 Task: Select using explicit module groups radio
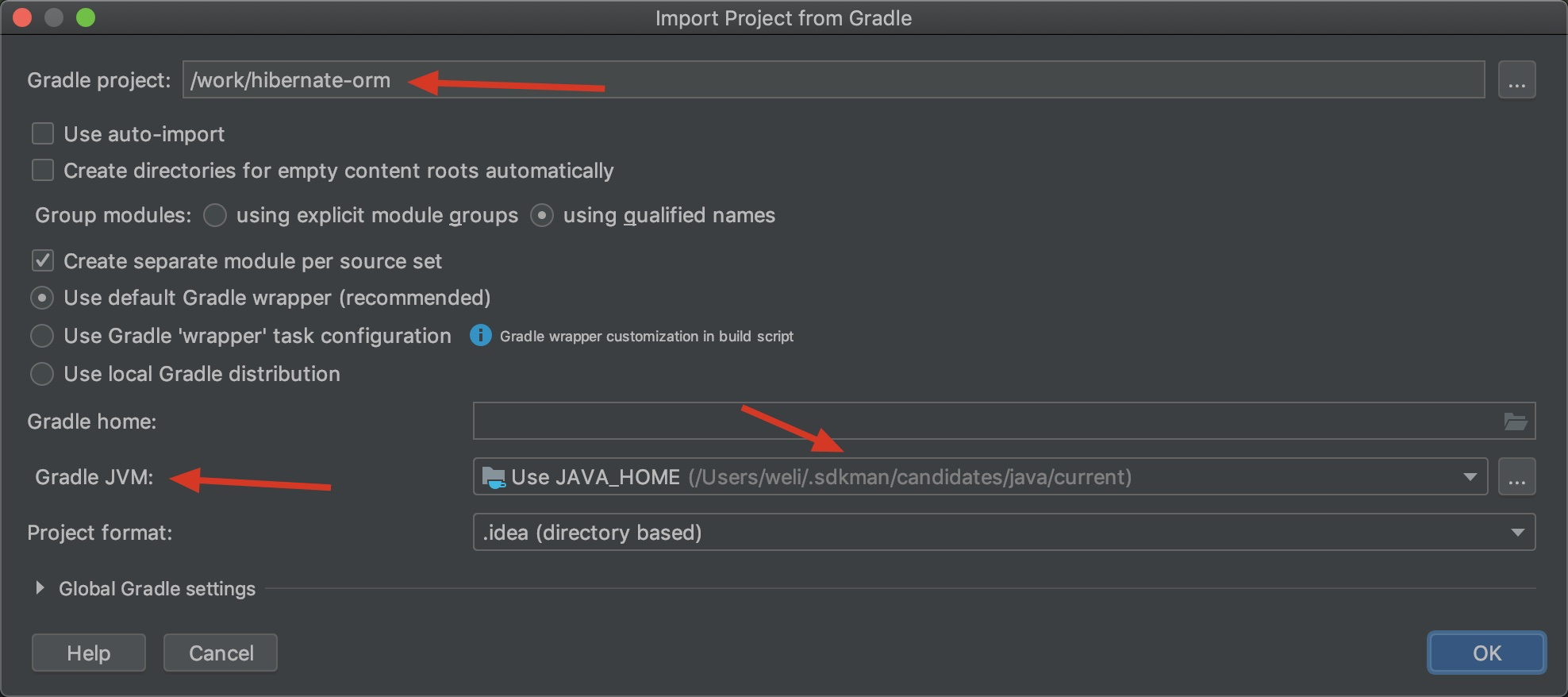215,215
